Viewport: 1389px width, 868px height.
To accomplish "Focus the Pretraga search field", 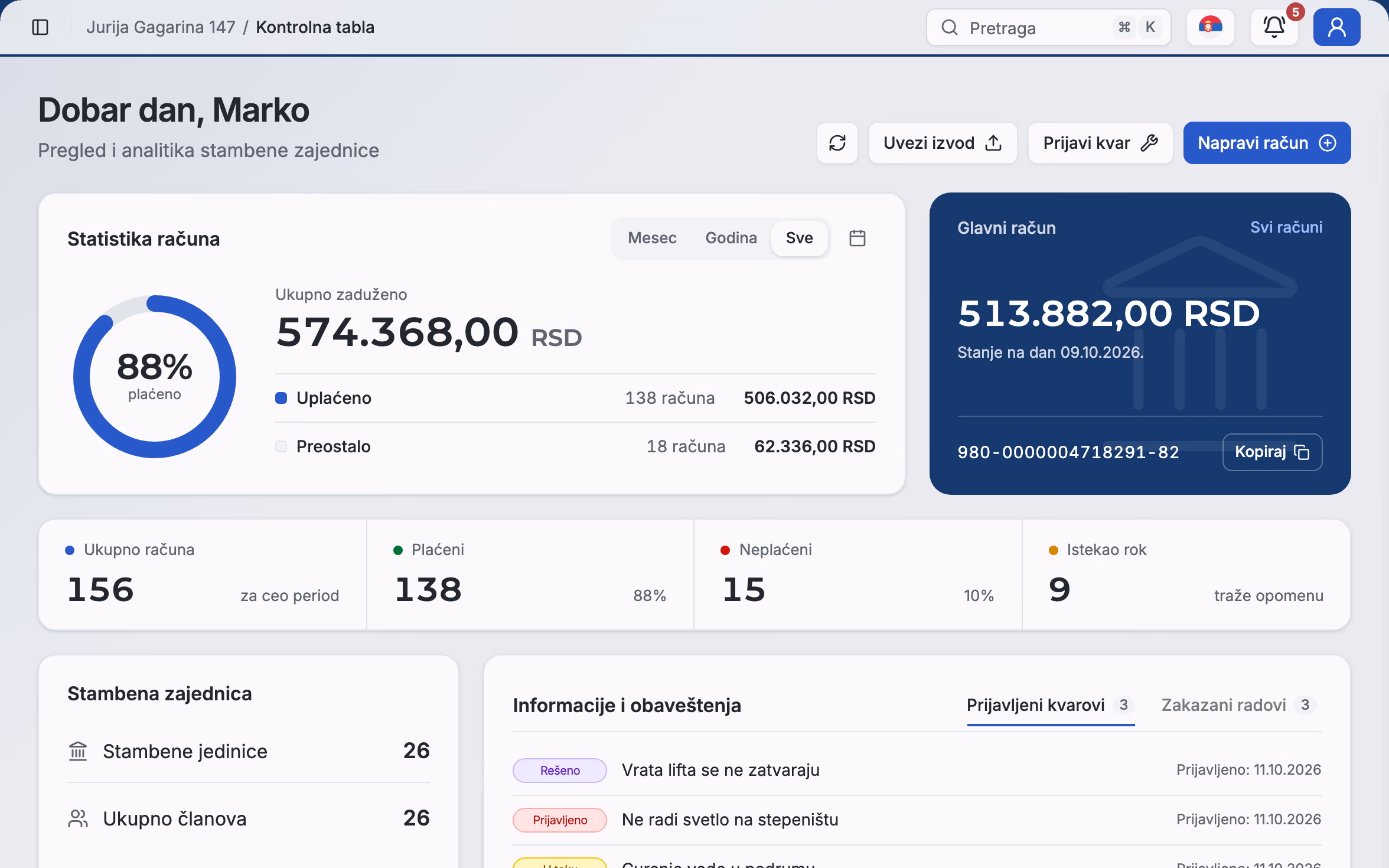I will coord(1049,27).
